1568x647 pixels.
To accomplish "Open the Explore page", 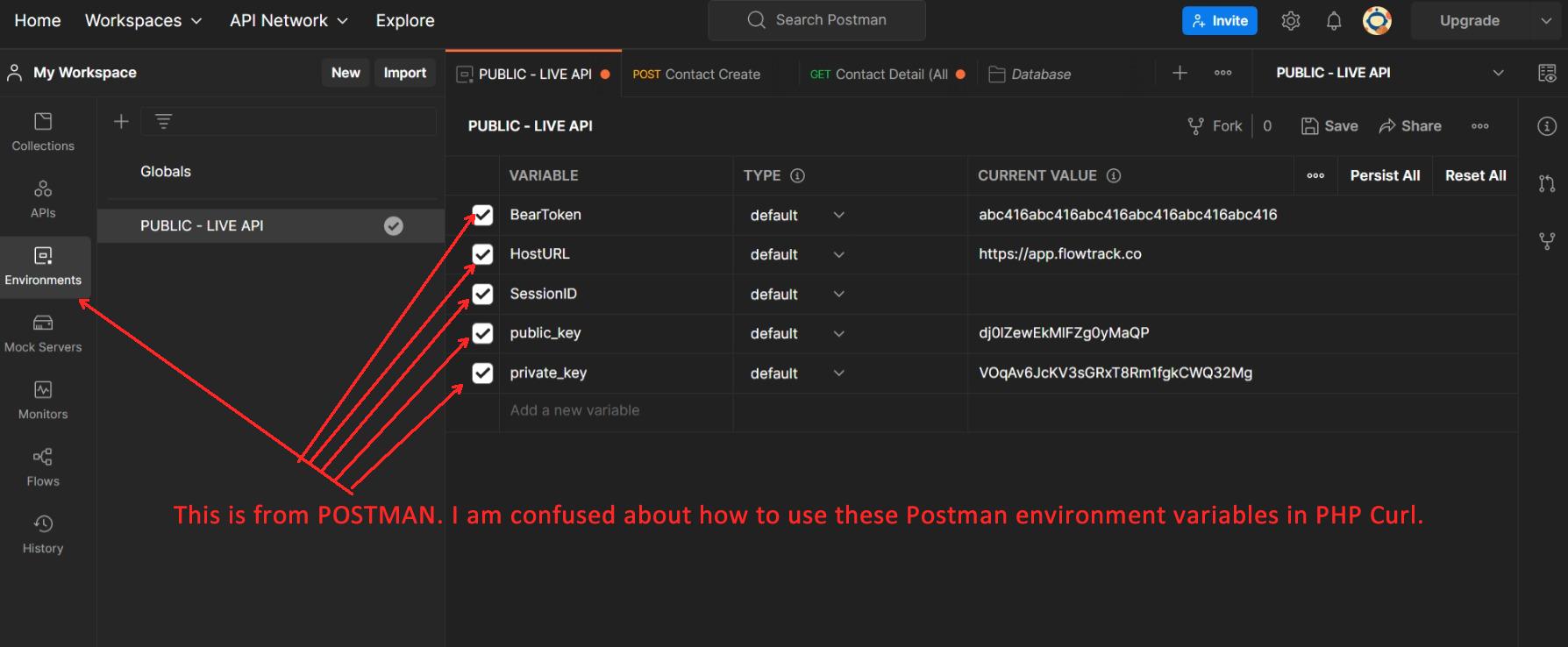I will (405, 20).
